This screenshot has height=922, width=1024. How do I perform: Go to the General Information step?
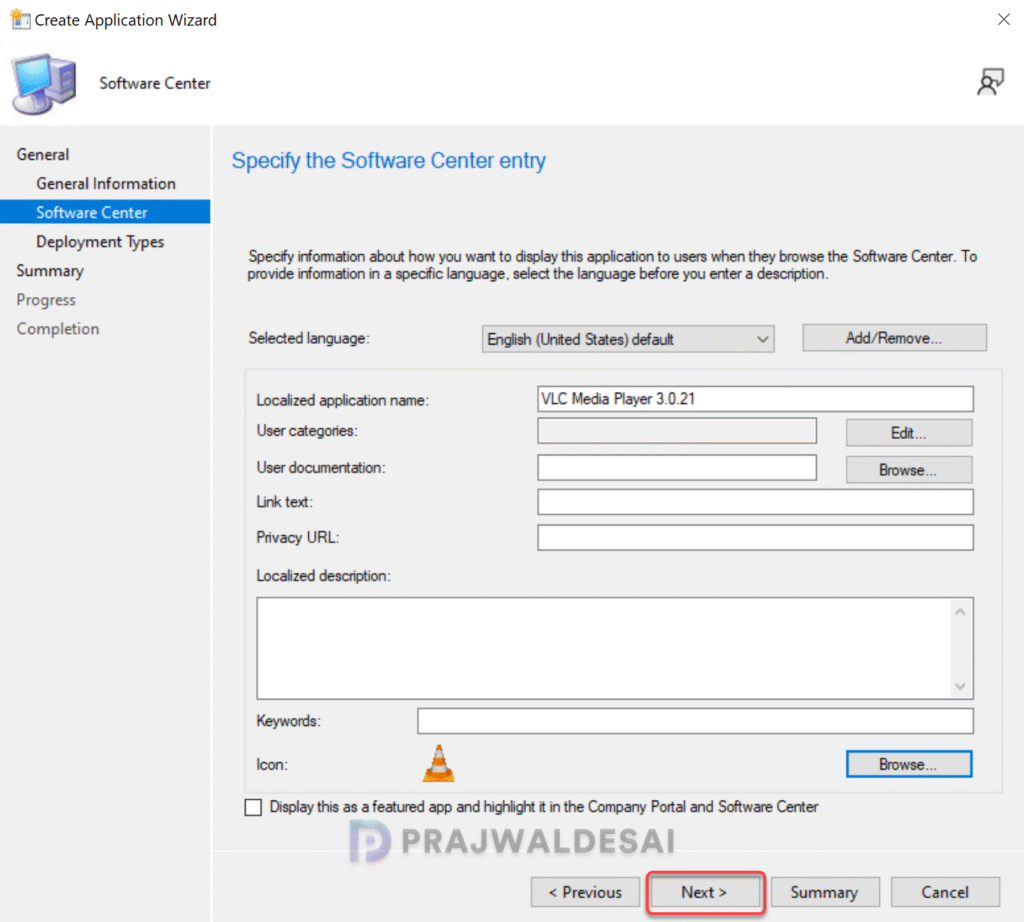click(x=106, y=183)
